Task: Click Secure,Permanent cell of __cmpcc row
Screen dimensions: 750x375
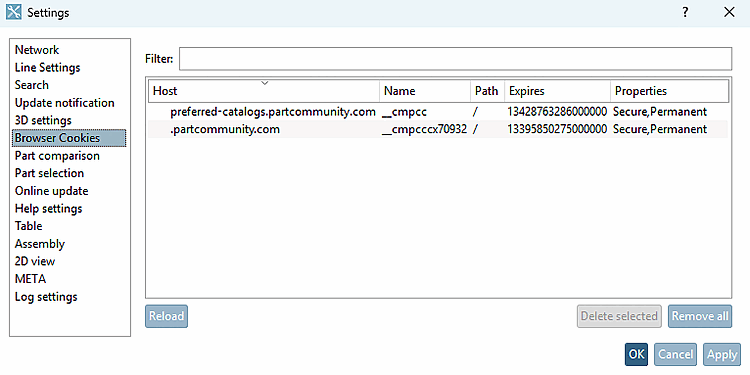Action: tap(660, 112)
